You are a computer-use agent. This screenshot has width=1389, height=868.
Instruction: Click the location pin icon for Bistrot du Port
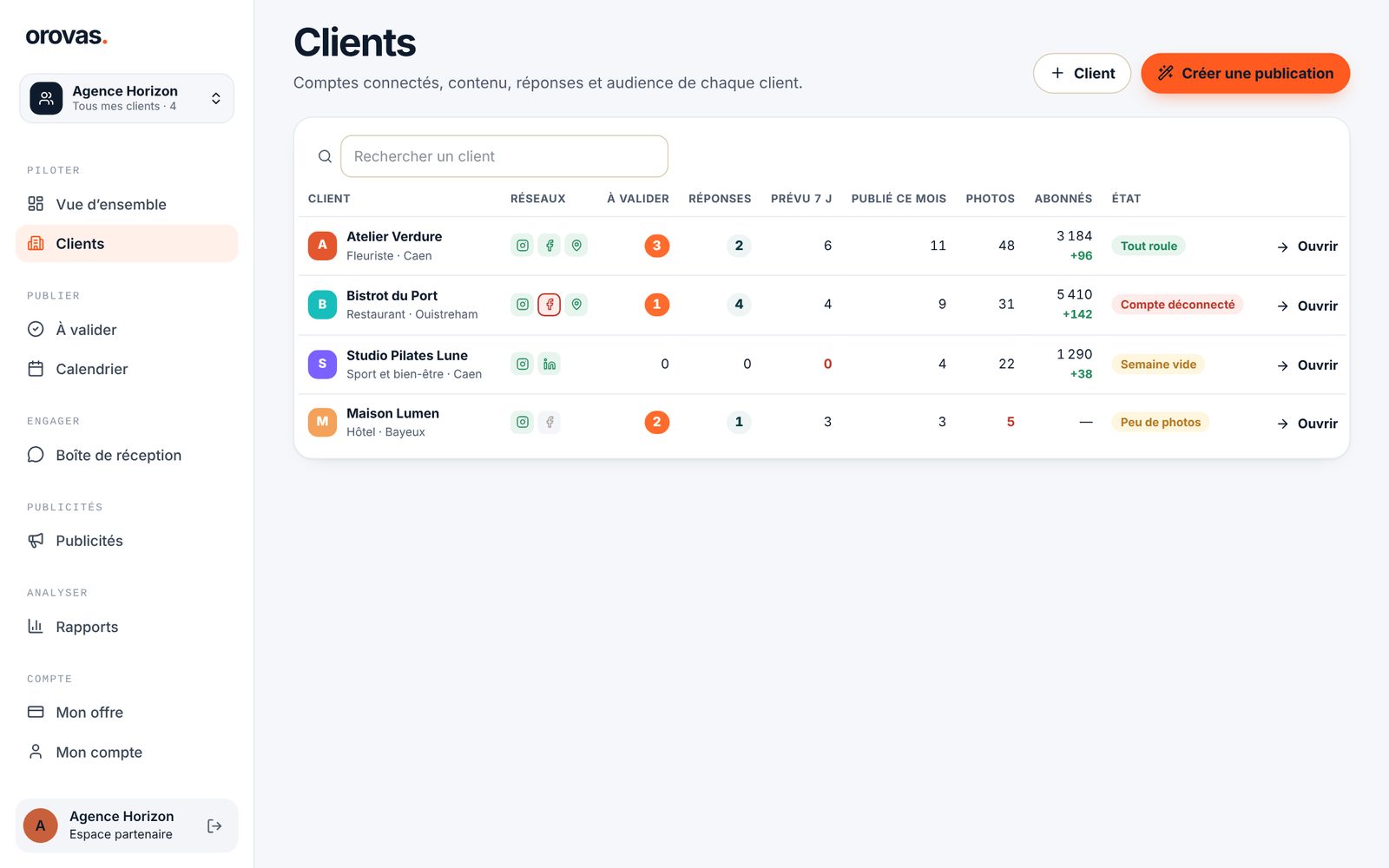(x=576, y=305)
